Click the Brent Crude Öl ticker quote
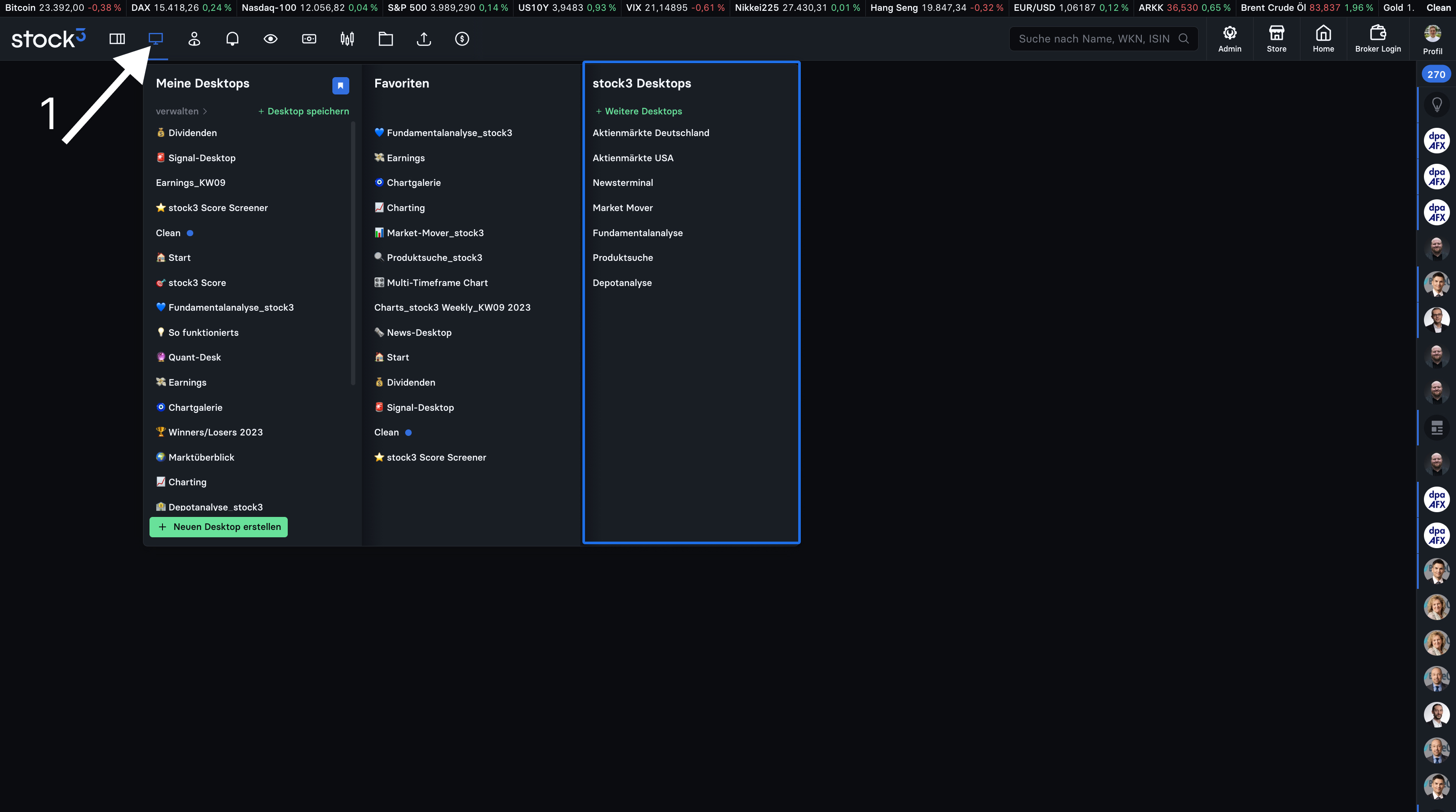Viewport: 1456px width, 812px height. pyautogui.click(x=1307, y=7)
